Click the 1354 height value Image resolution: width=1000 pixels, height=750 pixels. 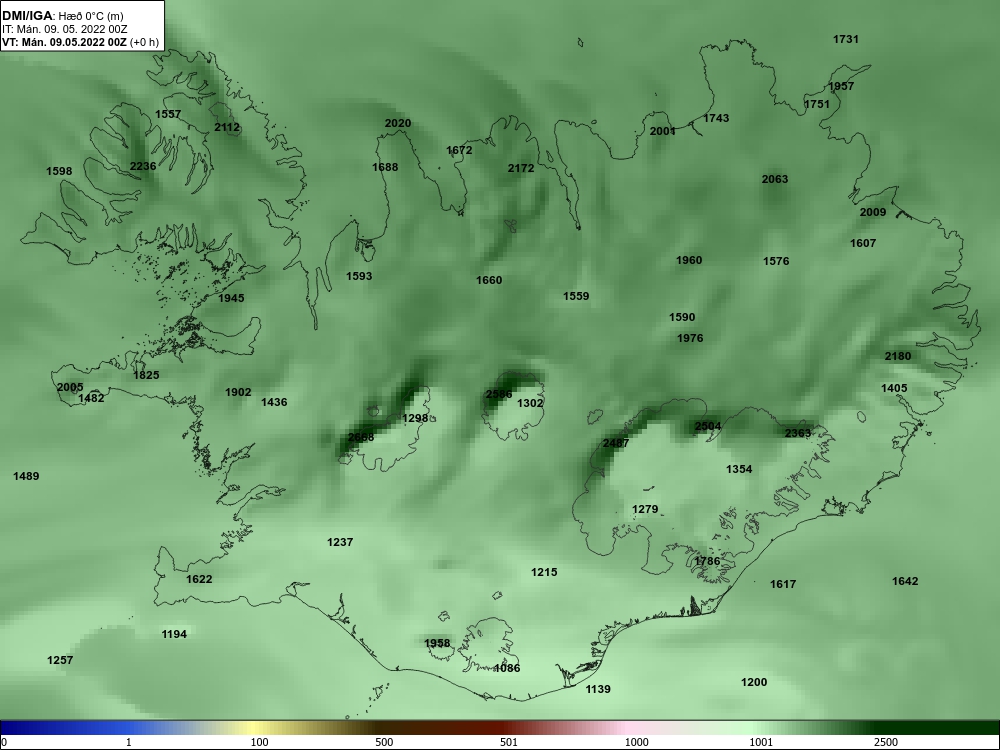[x=739, y=469]
